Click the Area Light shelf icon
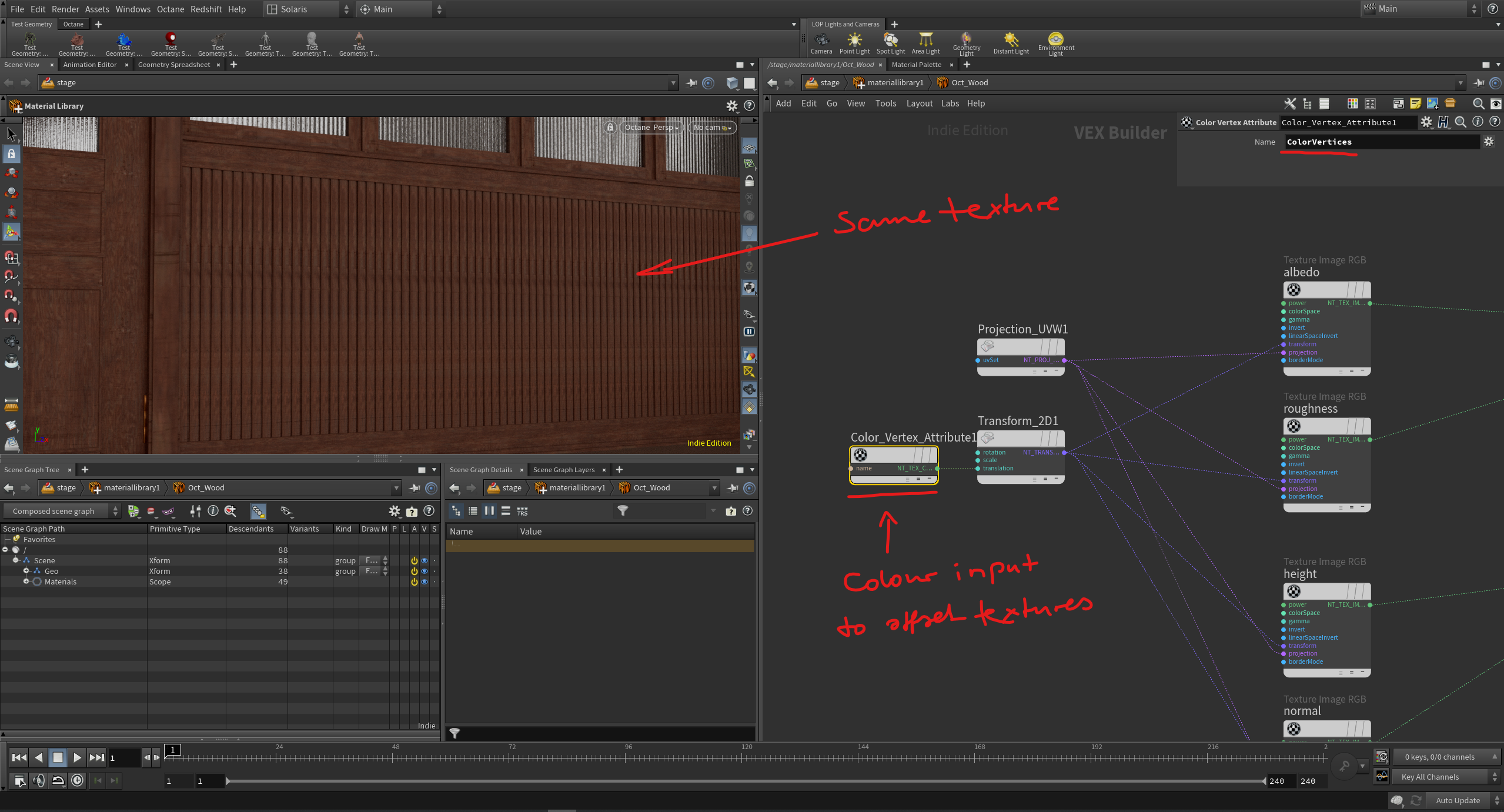This screenshot has width=1504, height=812. pos(925,42)
